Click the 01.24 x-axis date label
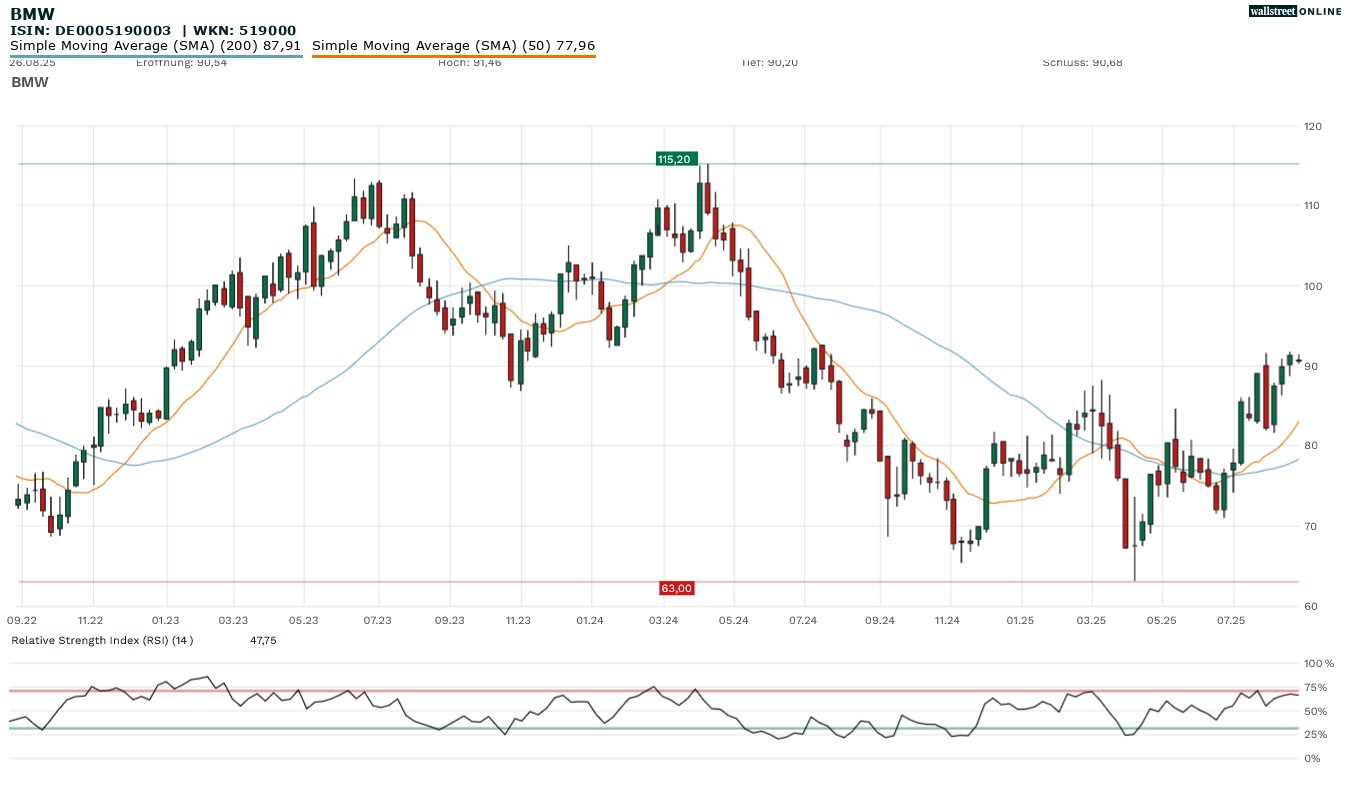Image resolution: width=1349 pixels, height=786 pixels. point(590,621)
